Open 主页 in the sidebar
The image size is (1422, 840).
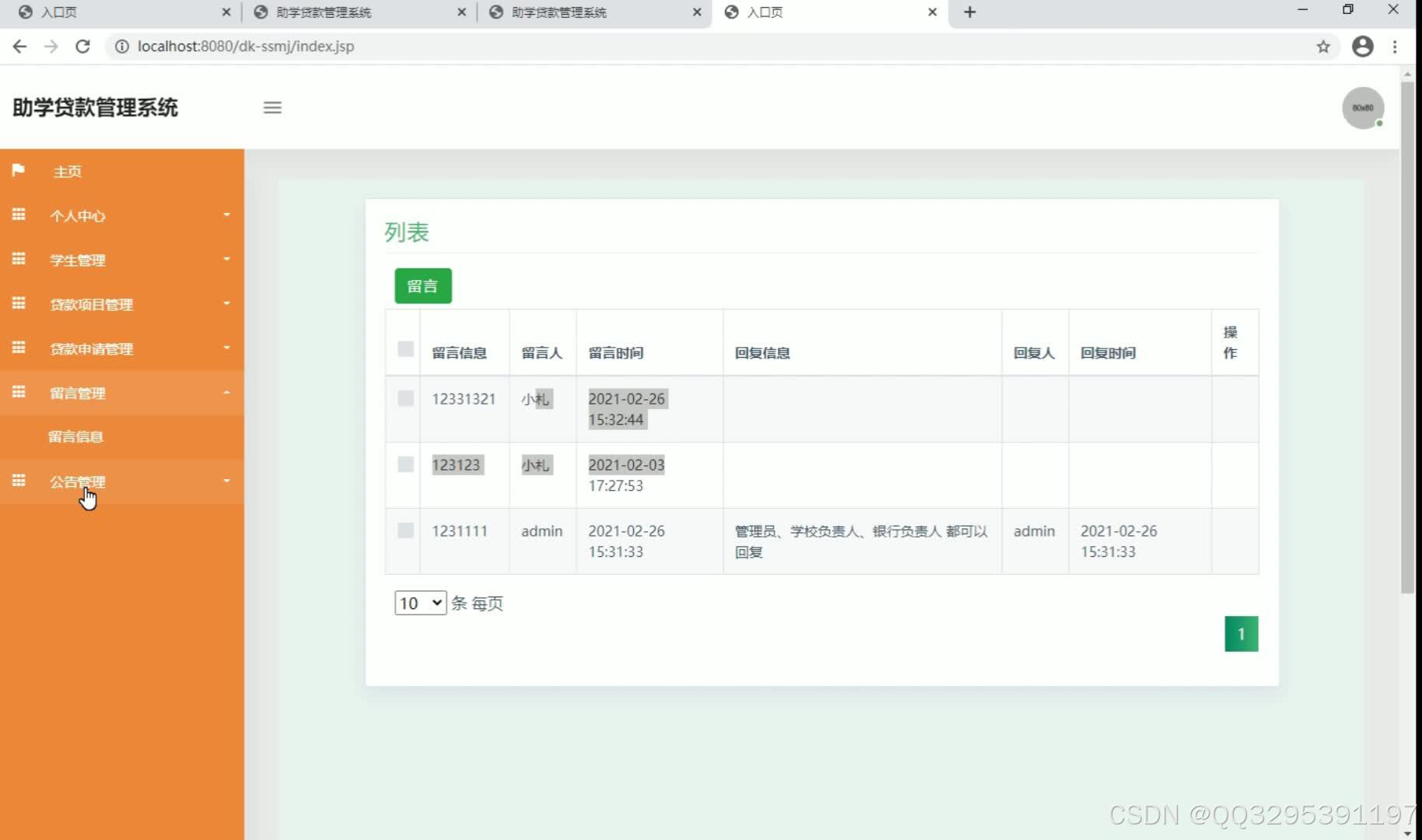tap(122, 171)
